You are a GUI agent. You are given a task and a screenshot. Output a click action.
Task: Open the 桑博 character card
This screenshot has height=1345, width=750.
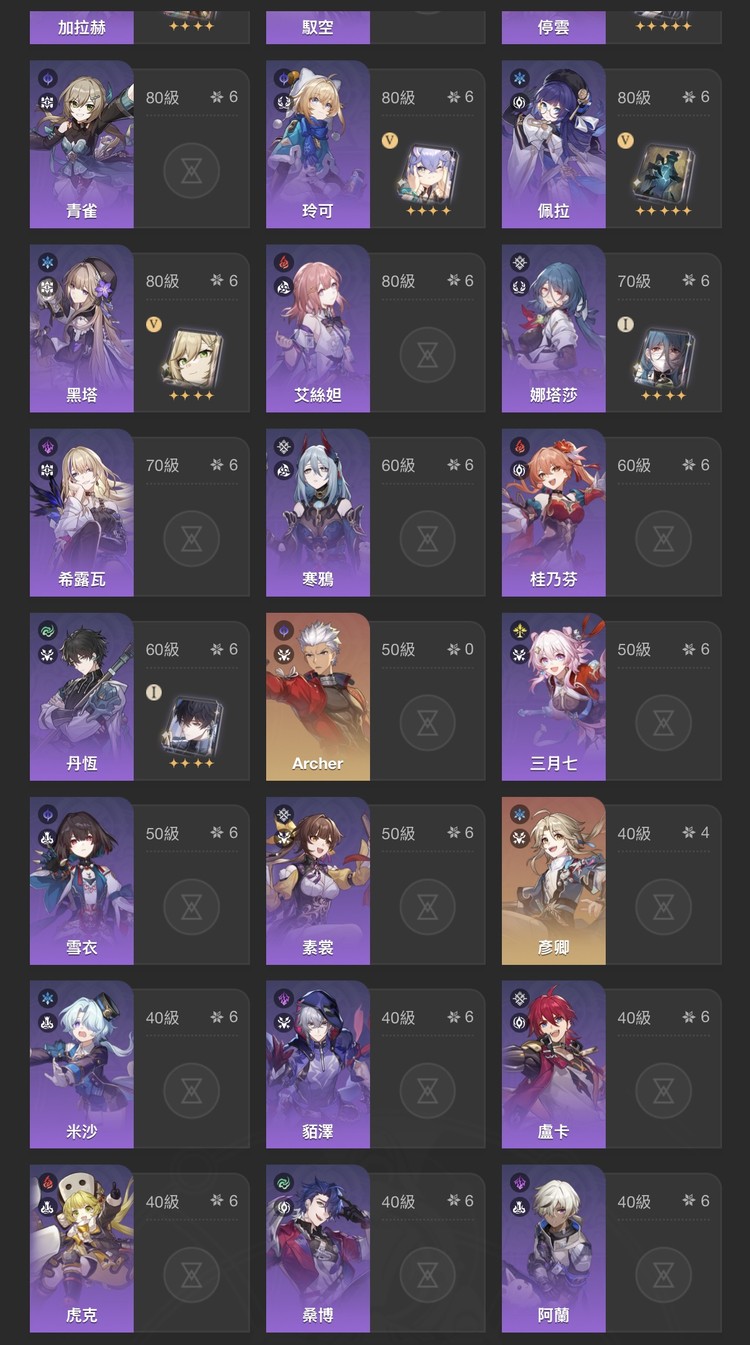318,1248
